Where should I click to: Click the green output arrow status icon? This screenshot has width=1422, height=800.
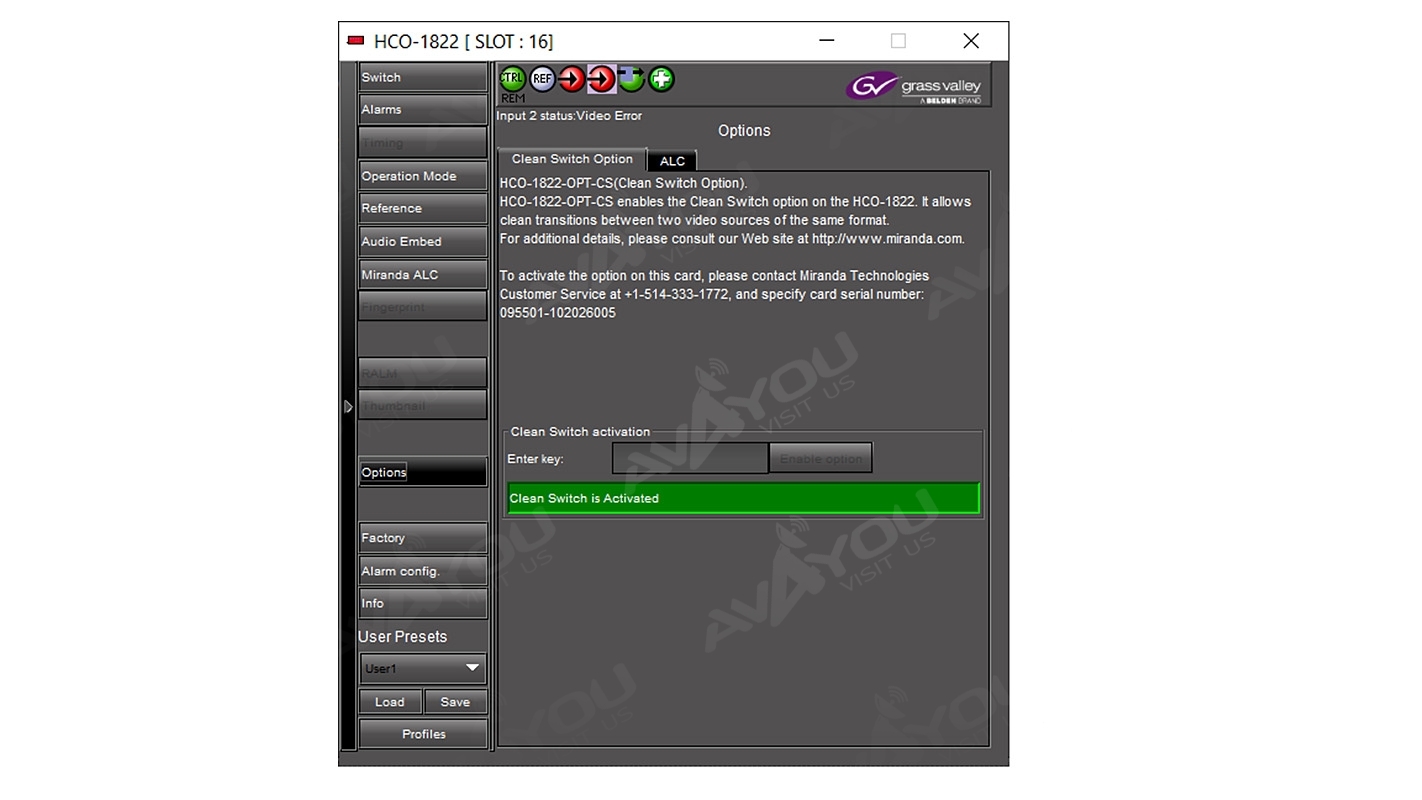(x=631, y=78)
